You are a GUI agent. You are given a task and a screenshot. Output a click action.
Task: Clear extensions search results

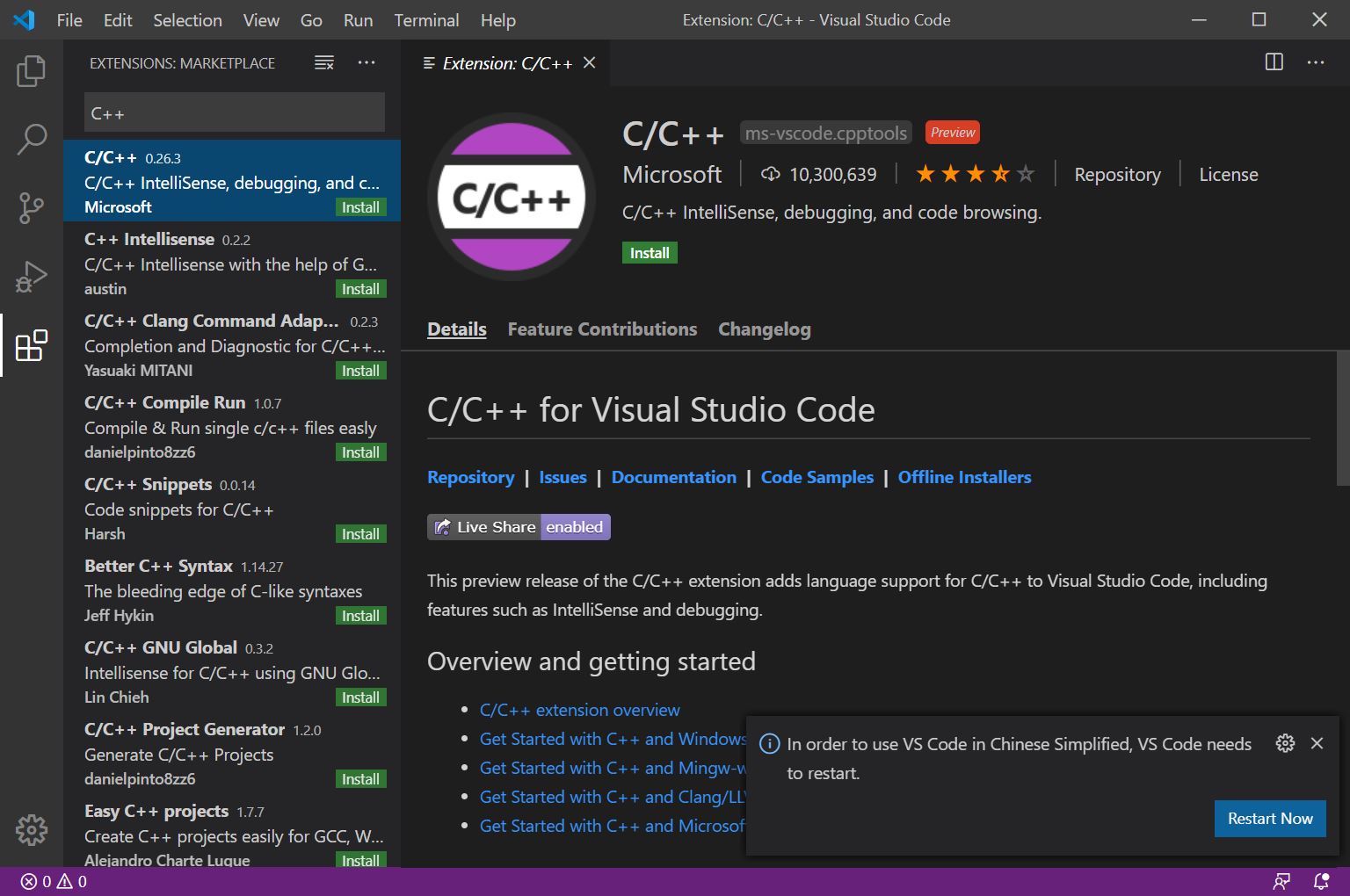[x=324, y=62]
